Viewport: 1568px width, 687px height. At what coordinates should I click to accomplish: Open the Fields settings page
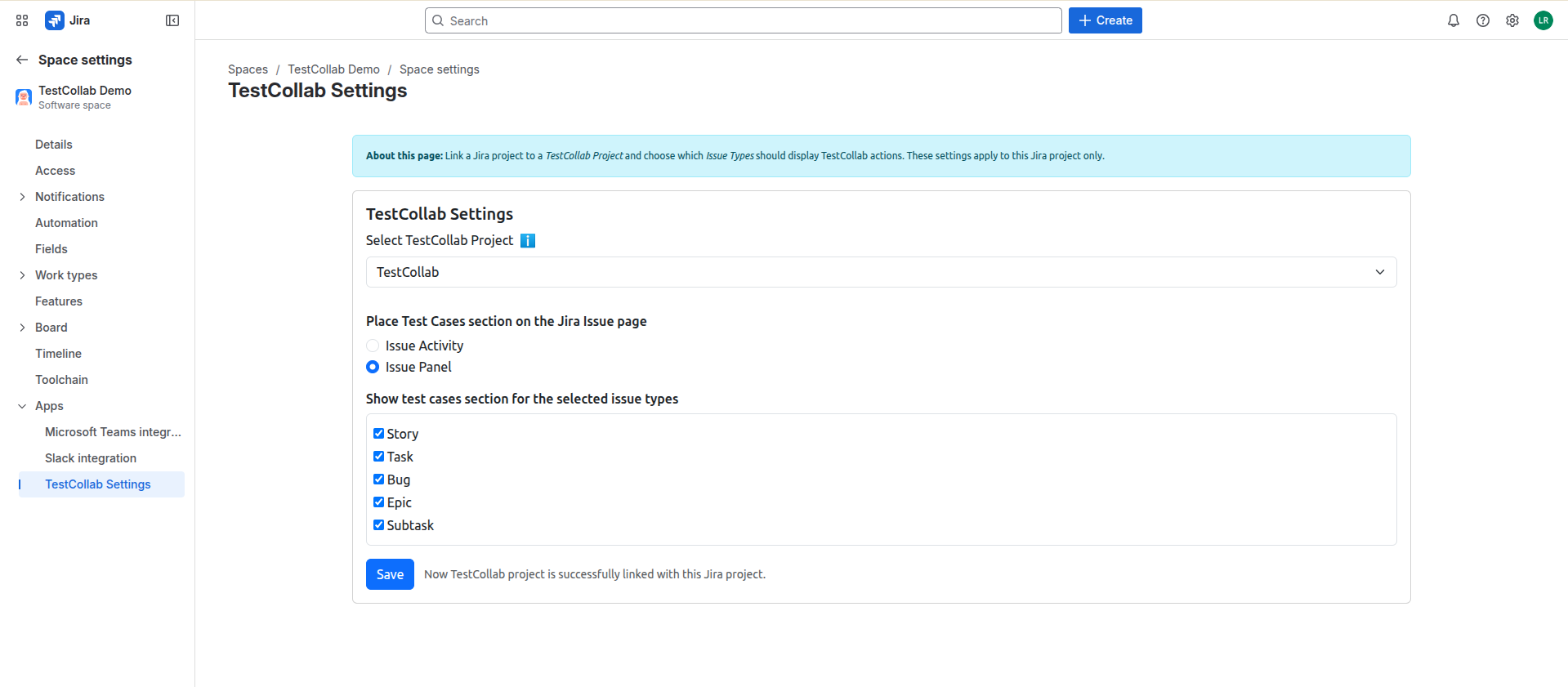pyautogui.click(x=51, y=249)
